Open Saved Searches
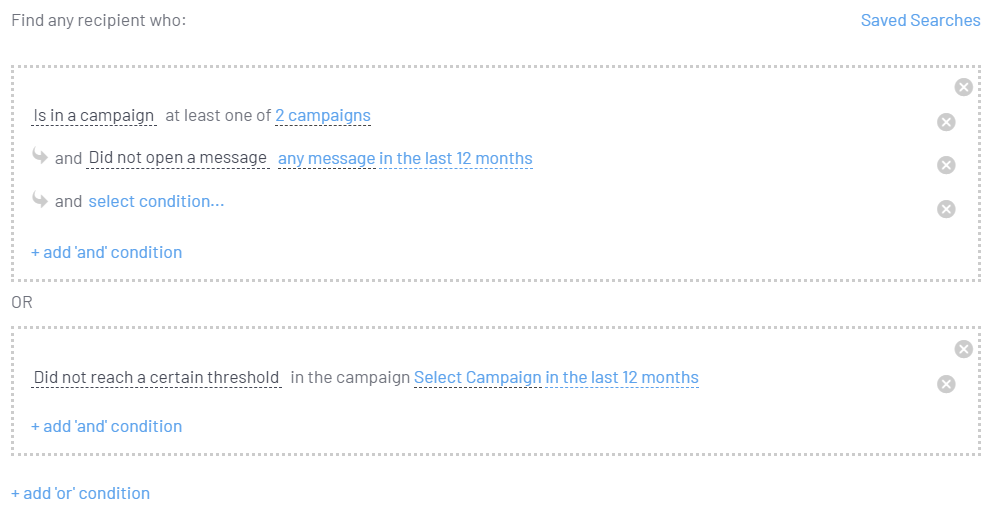 920,20
